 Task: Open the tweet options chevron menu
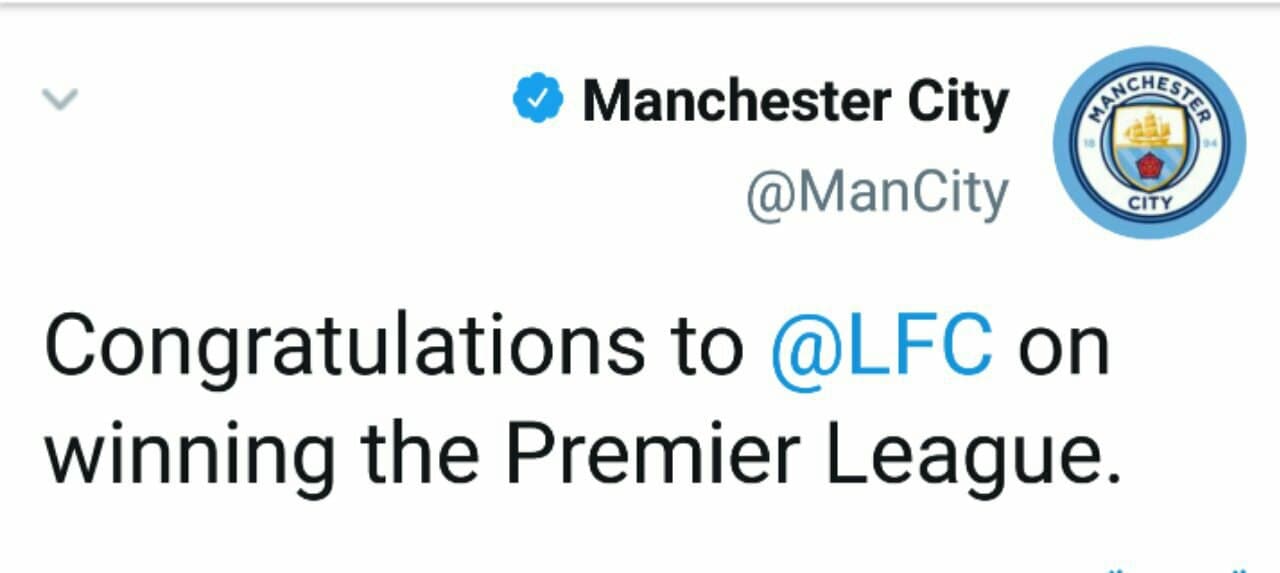point(59,99)
